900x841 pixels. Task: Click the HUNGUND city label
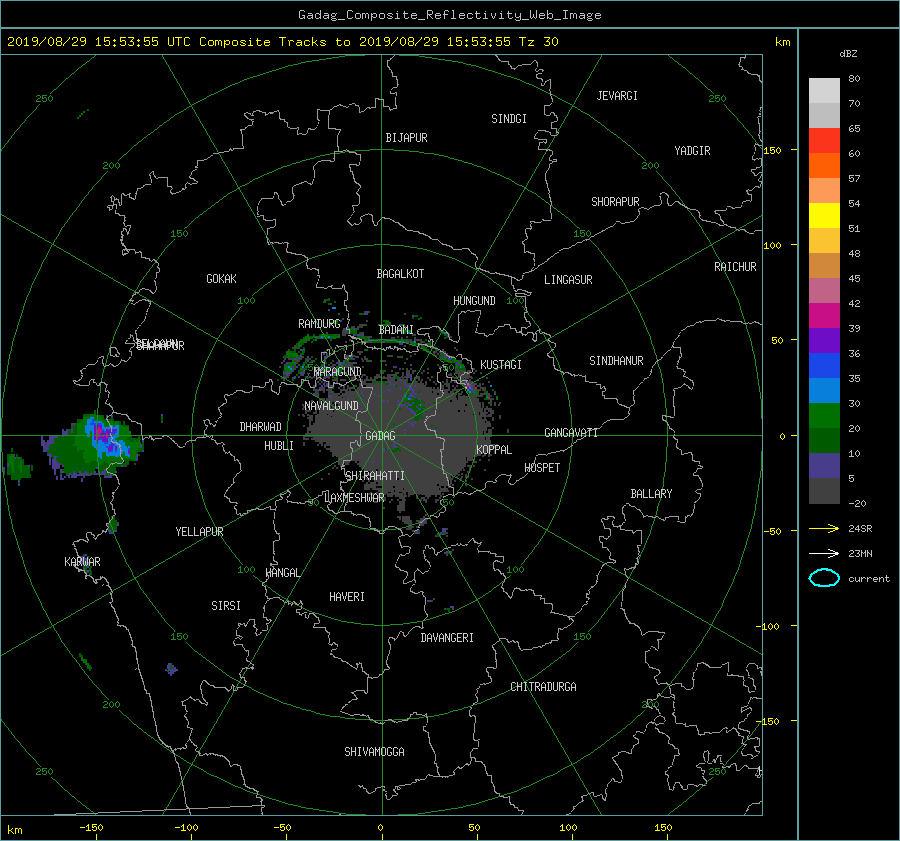(474, 301)
